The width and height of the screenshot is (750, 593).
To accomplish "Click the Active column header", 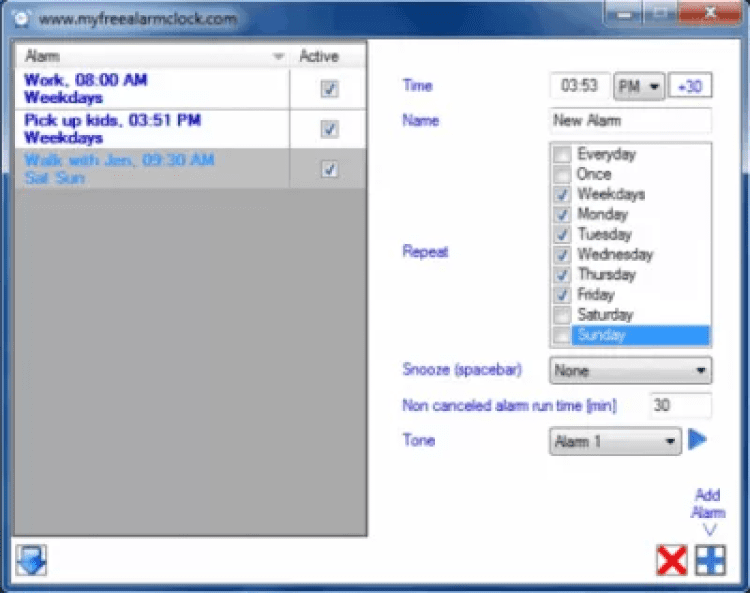I will 328,56.
